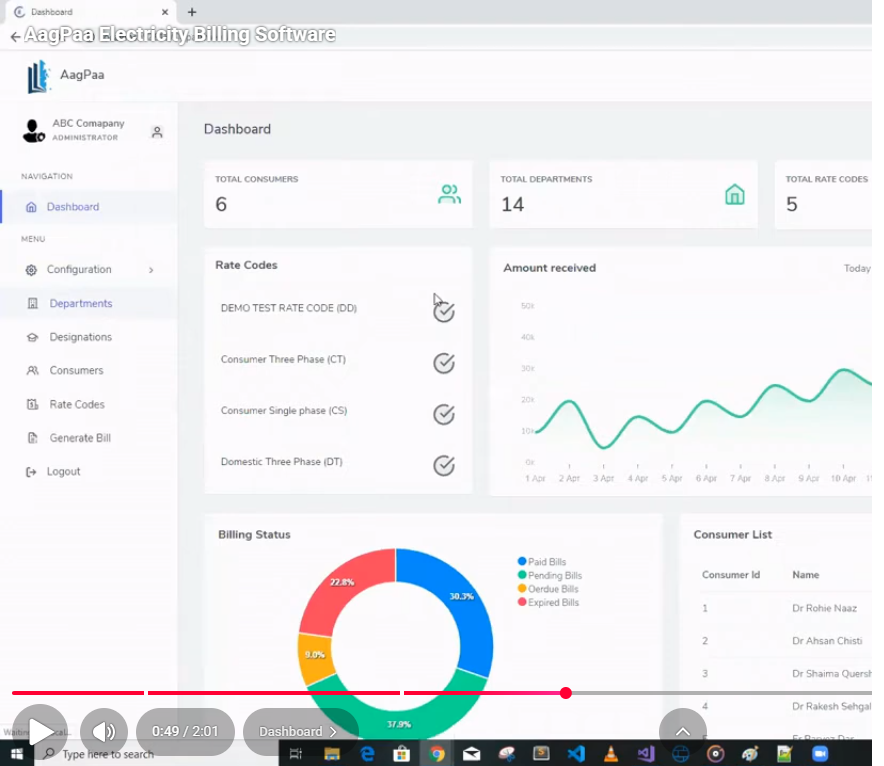This screenshot has width=884, height=766.
Task: Select the Consumers navigation icon
Action: pos(33,370)
